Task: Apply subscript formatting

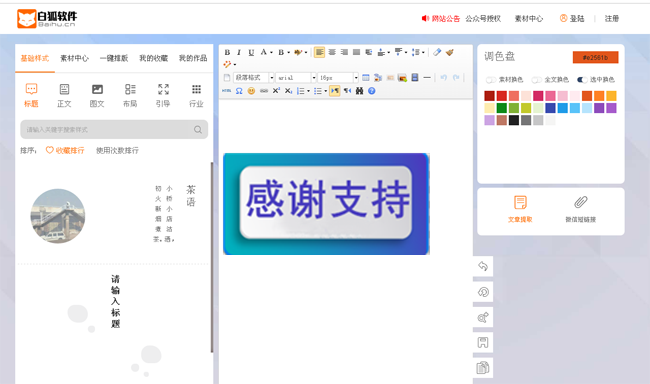Action: (288, 91)
